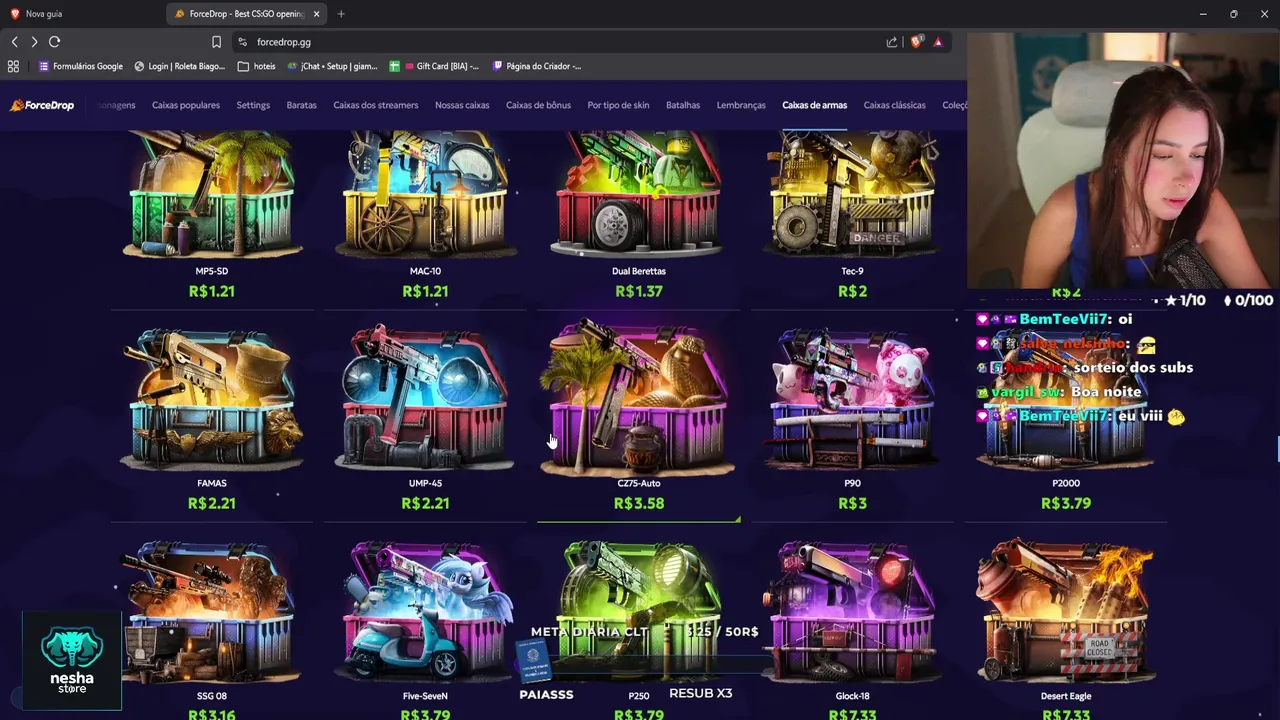1280x720 pixels.
Task: Open Caixas clássicas category
Action: pyautogui.click(x=894, y=105)
